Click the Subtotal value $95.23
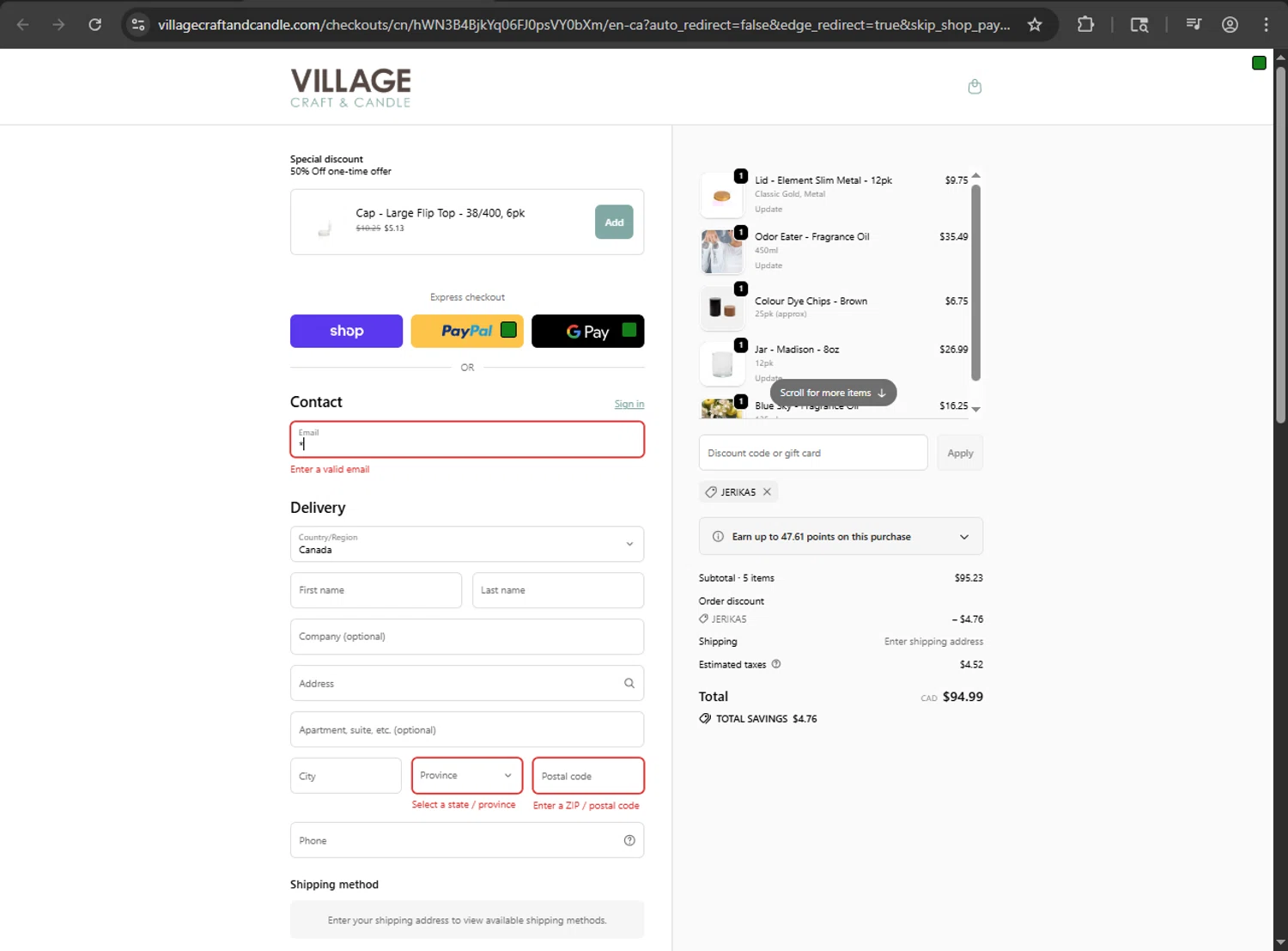The height and width of the screenshot is (951, 1288). (x=969, y=578)
